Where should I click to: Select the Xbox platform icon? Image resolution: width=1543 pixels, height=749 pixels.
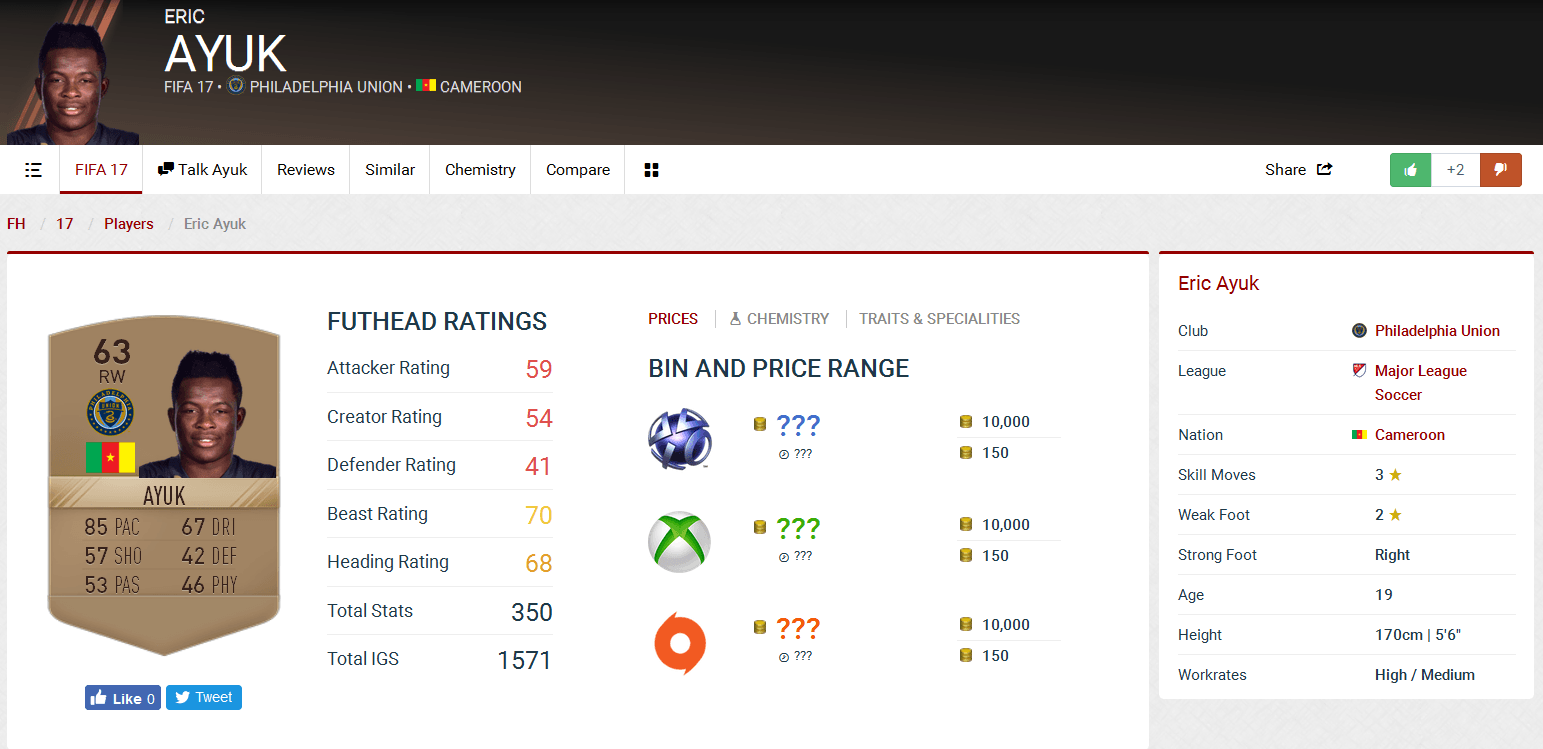679,542
